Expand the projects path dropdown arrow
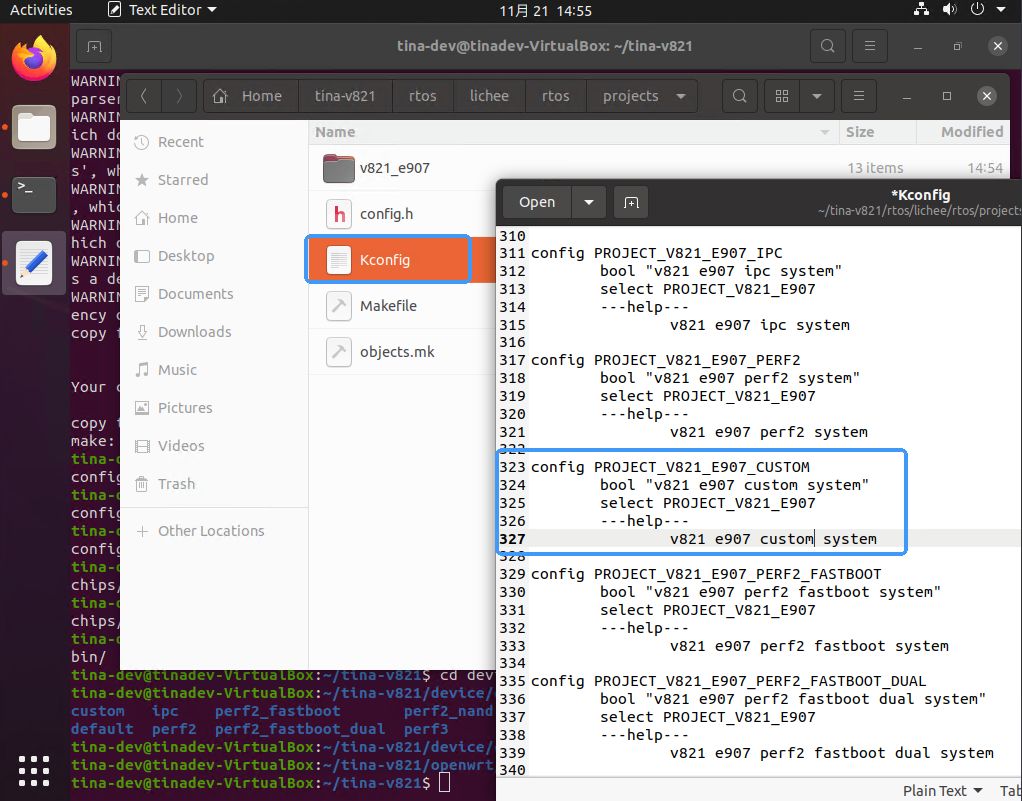Screen dimensions: 1022x801 681,96
